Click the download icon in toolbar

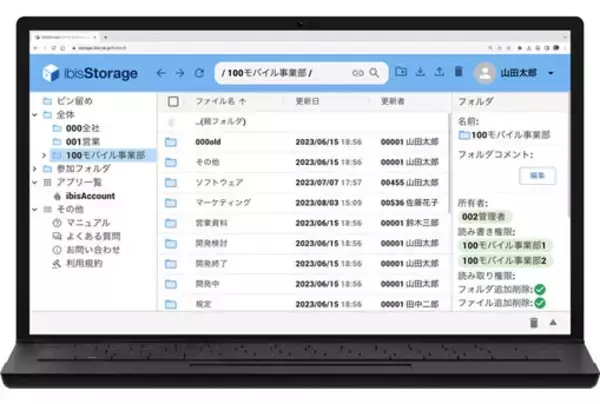pos(420,72)
